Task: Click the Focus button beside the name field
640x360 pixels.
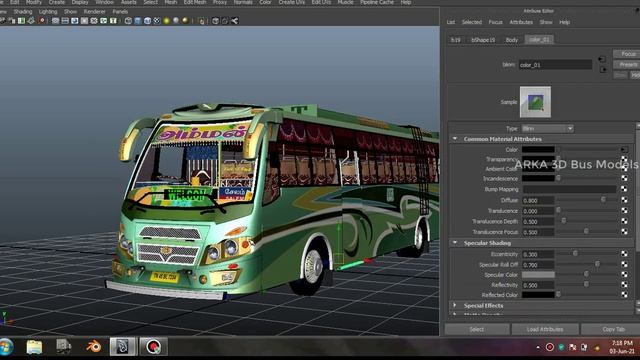Action: click(x=627, y=54)
